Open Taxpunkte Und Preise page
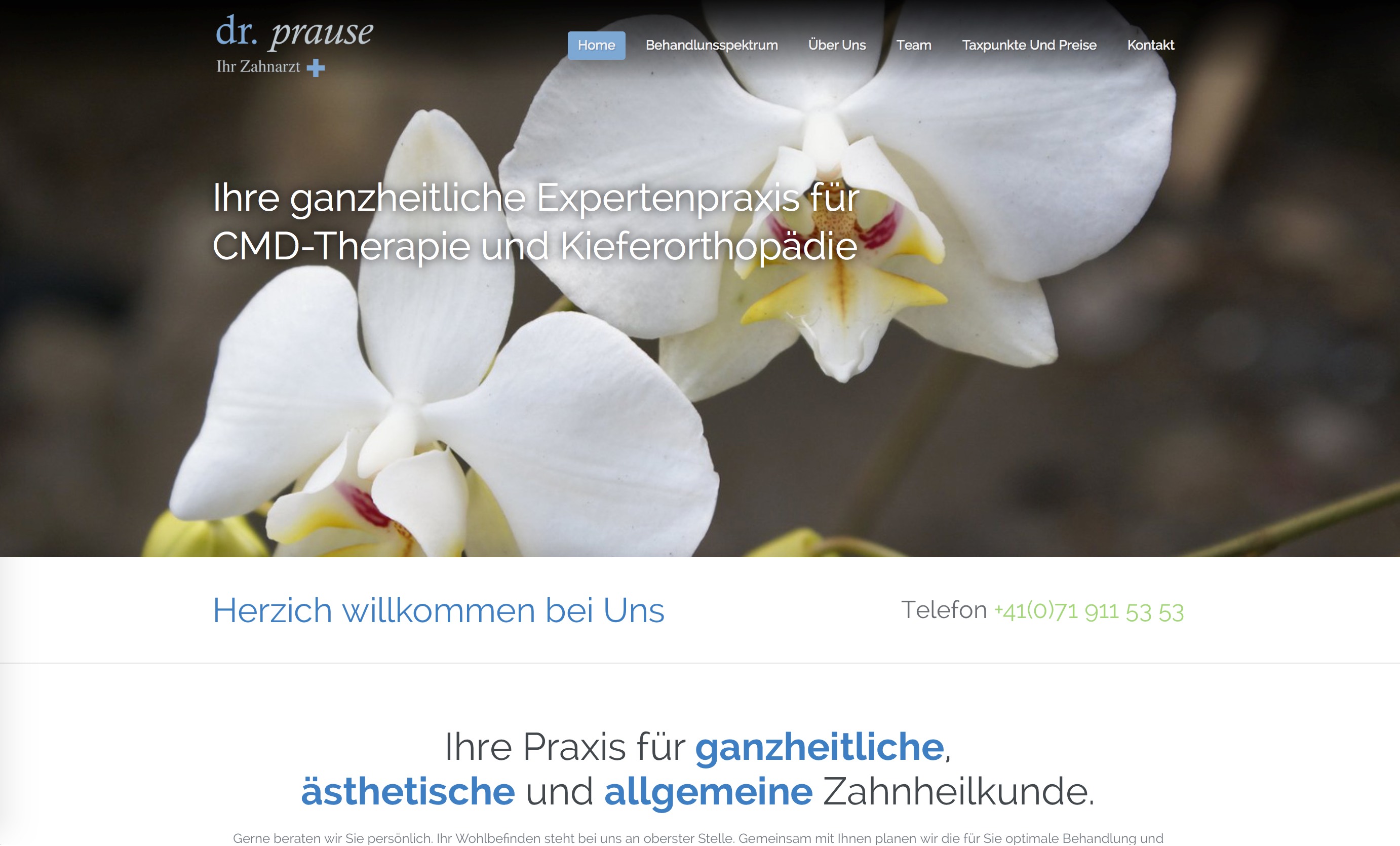Viewport: 1400px width, 846px height. pos(1029,46)
